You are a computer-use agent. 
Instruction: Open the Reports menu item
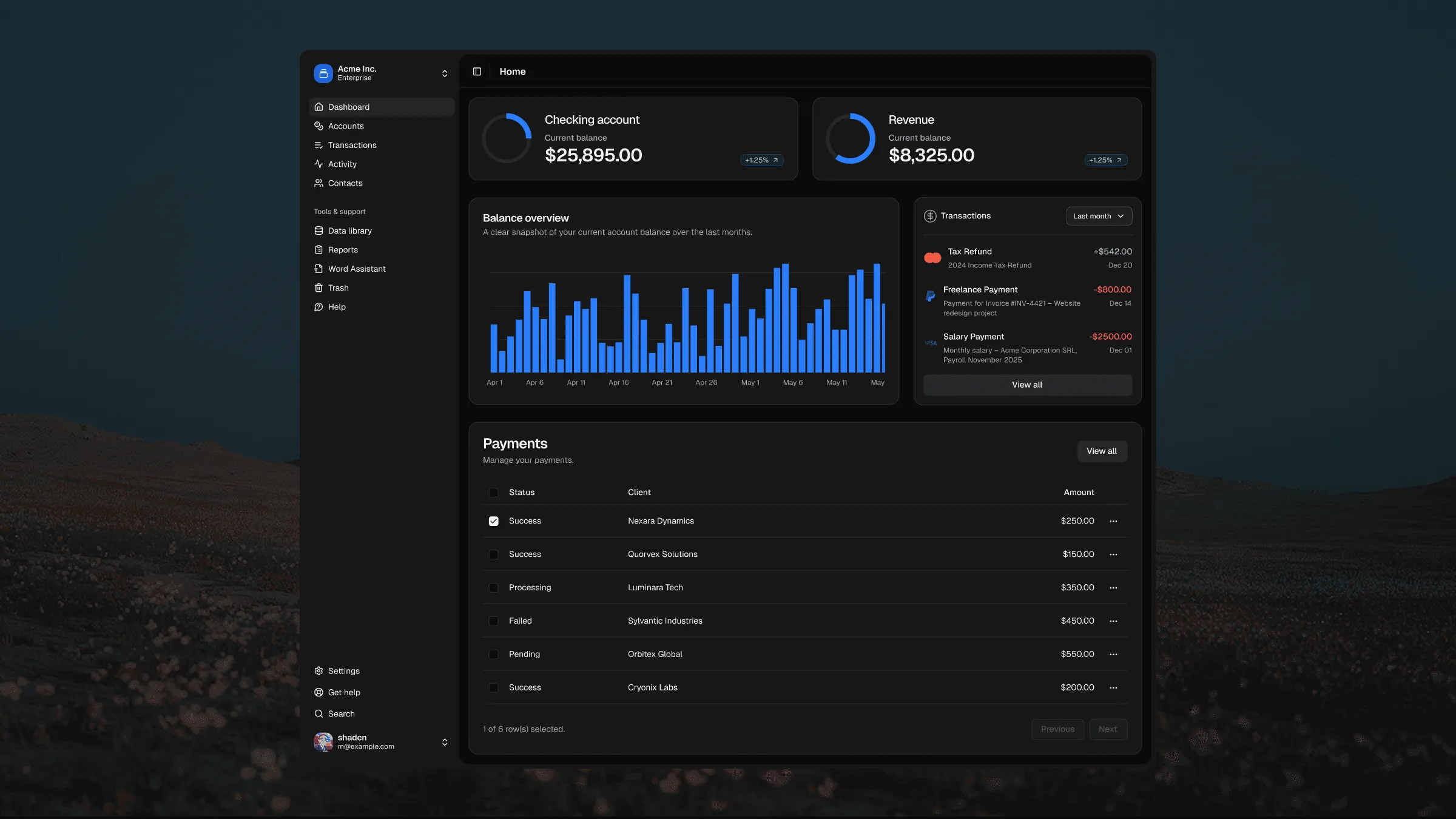343,249
